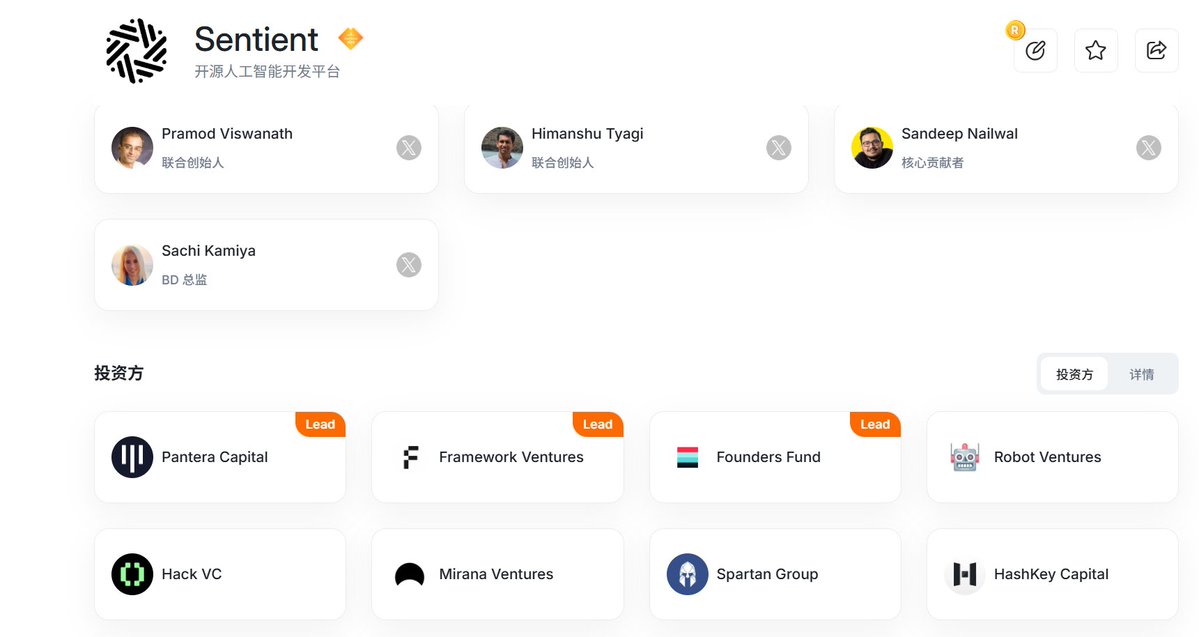The width and height of the screenshot is (1199, 637).
Task: Open the HashKey Capital card
Action: pos(1053,574)
